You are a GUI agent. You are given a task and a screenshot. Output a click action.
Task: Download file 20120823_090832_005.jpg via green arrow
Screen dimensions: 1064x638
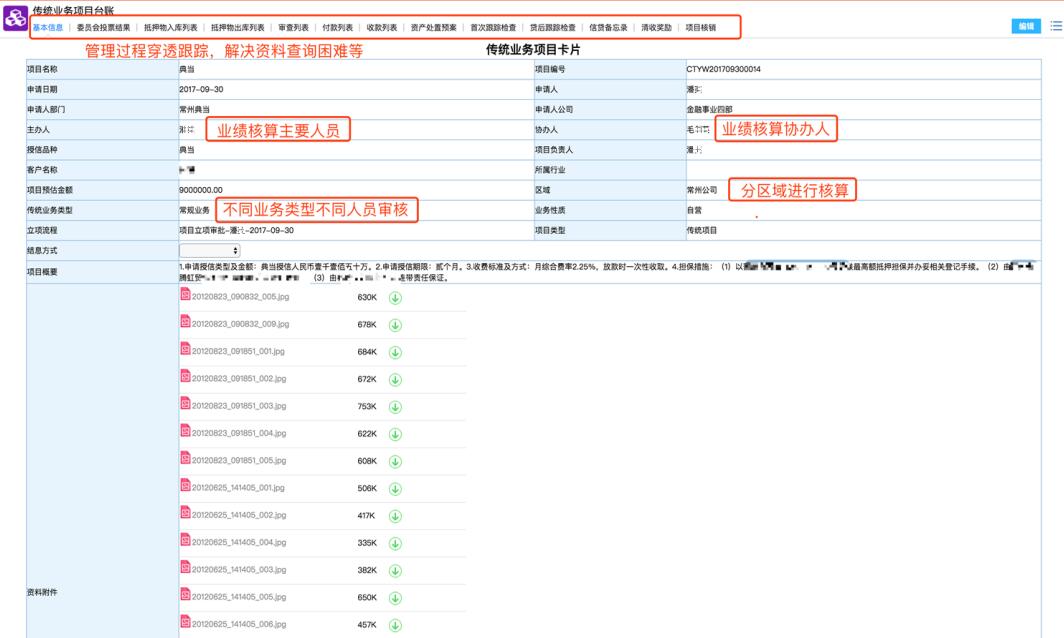point(395,297)
